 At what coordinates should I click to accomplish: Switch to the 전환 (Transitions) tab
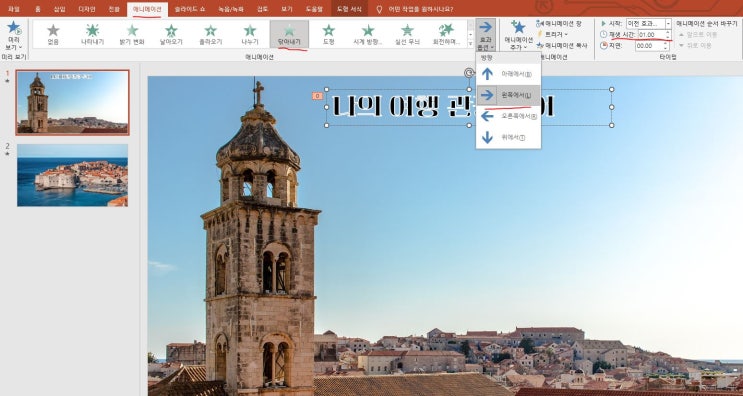coord(114,9)
